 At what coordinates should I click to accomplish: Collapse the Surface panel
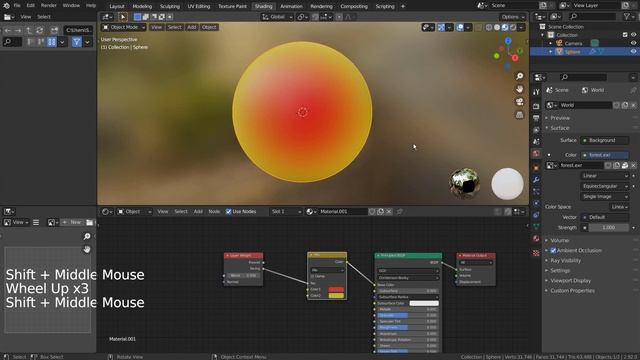coord(559,128)
